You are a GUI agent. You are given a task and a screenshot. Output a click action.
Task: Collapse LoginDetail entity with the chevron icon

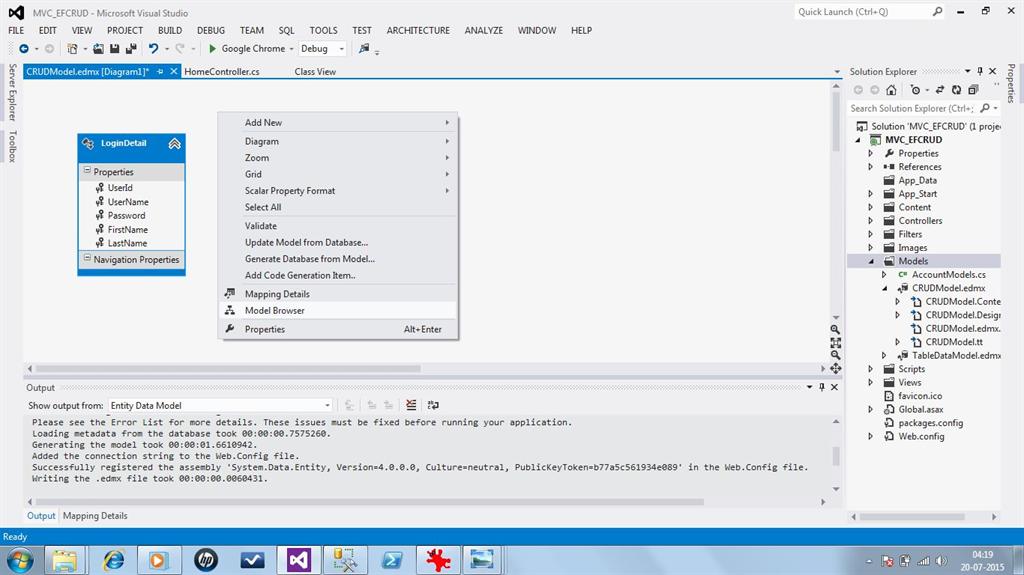coord(174,144)
